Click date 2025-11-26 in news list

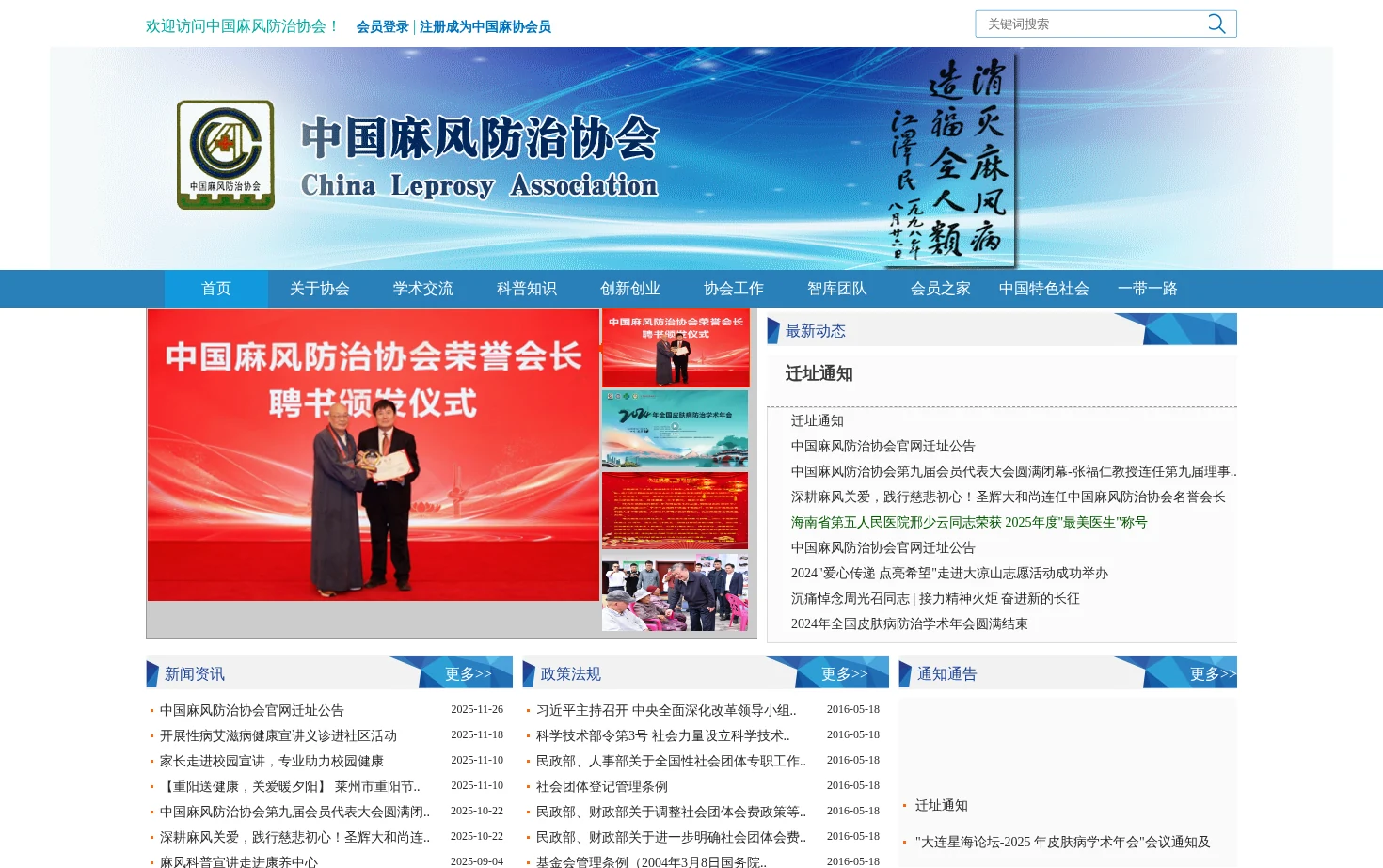(x=477, y=709)
